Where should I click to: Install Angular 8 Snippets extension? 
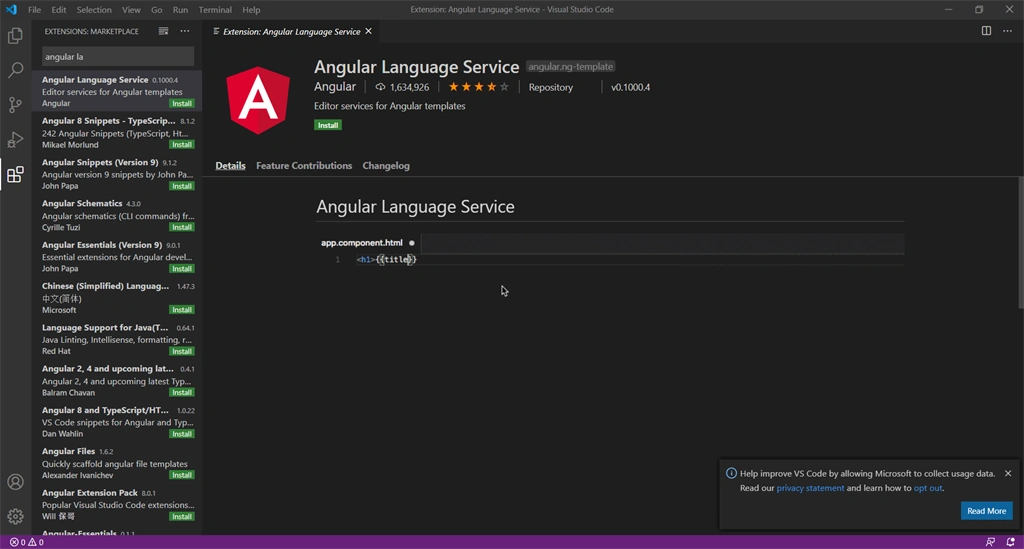pos(182,145)
